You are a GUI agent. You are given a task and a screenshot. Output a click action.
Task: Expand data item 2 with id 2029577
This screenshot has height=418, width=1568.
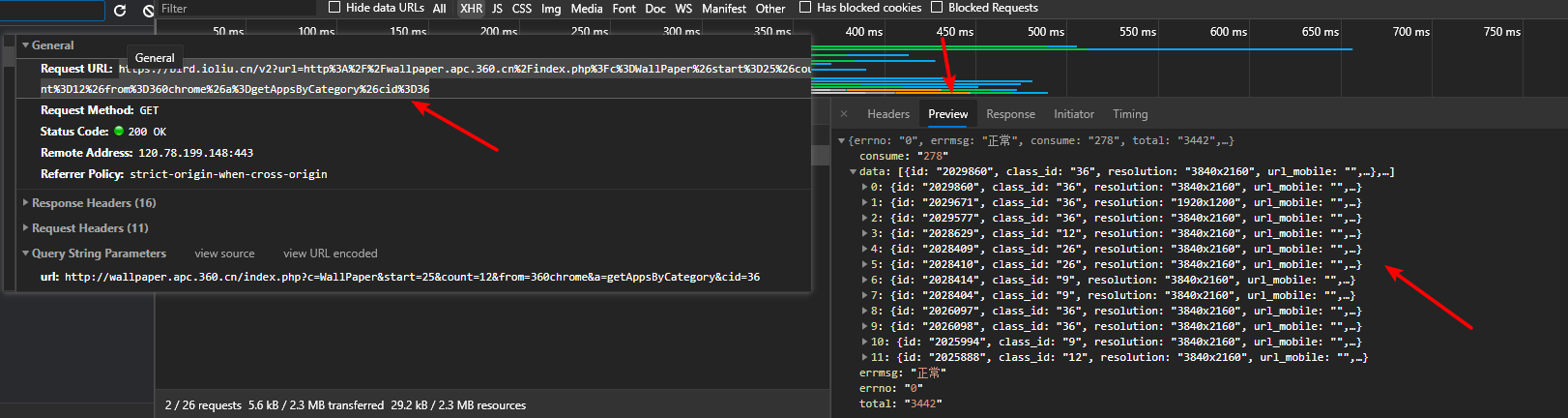[x=865, y=219]
